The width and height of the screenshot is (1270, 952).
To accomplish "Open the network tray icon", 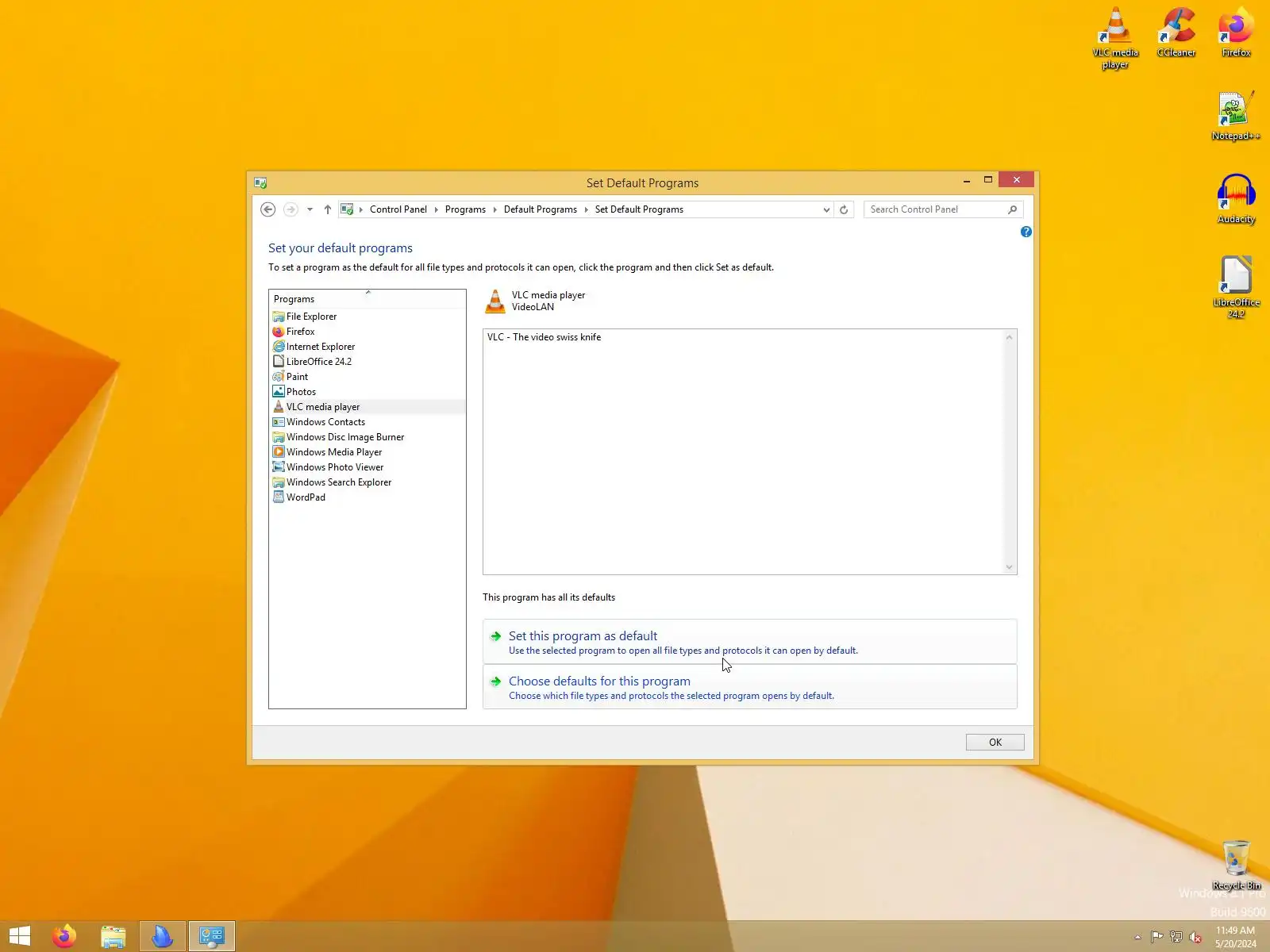I will coord(1176,937).
